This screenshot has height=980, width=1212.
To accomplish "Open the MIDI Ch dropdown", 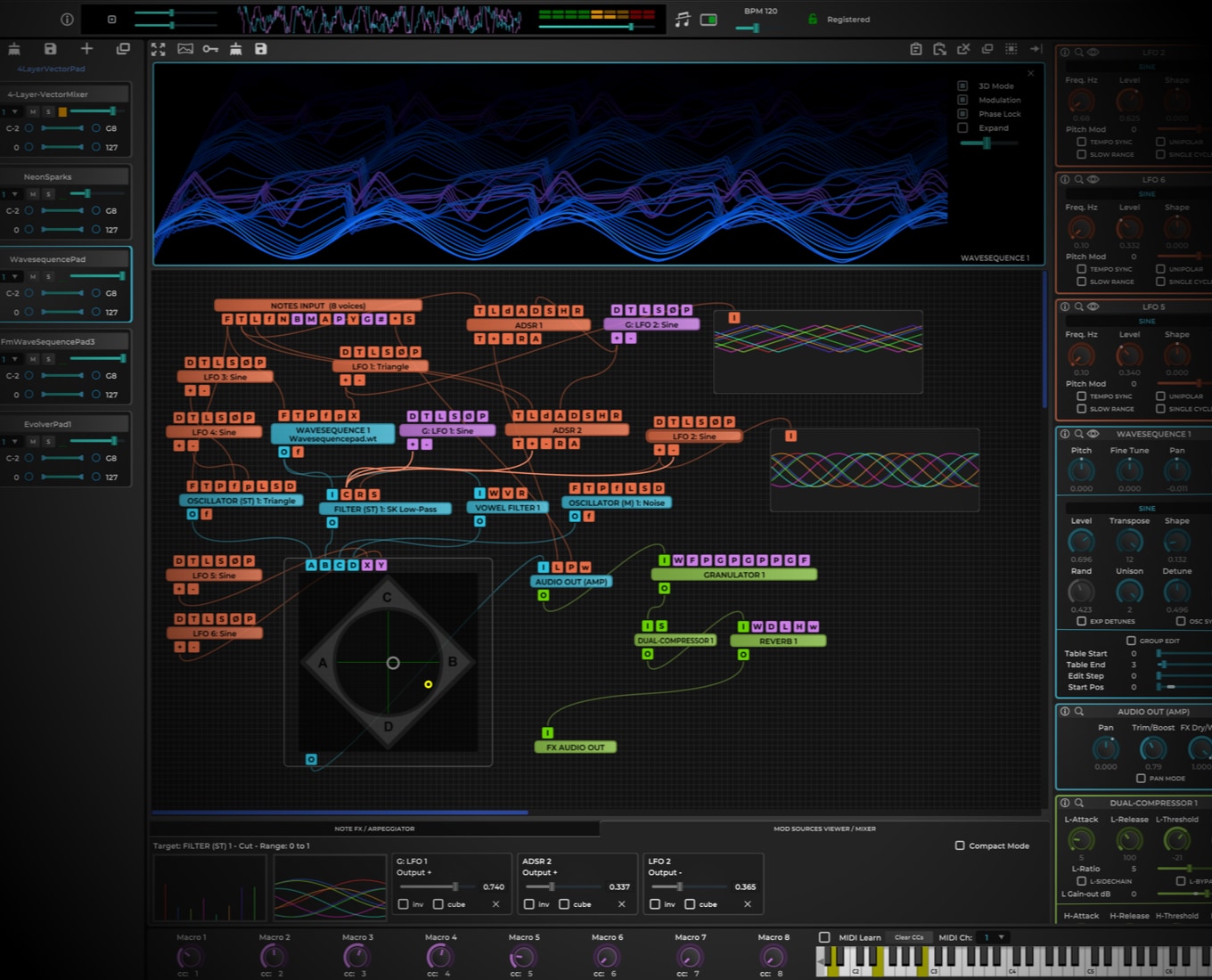I will pos(992,937).
